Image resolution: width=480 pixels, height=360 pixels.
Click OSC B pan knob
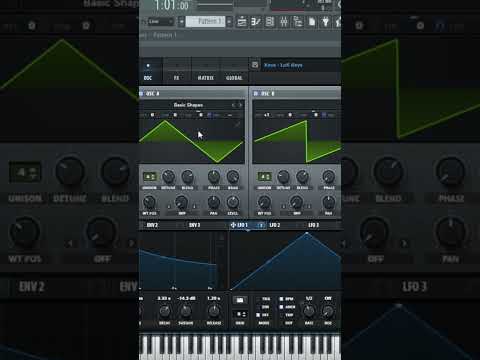click(329, 202)
